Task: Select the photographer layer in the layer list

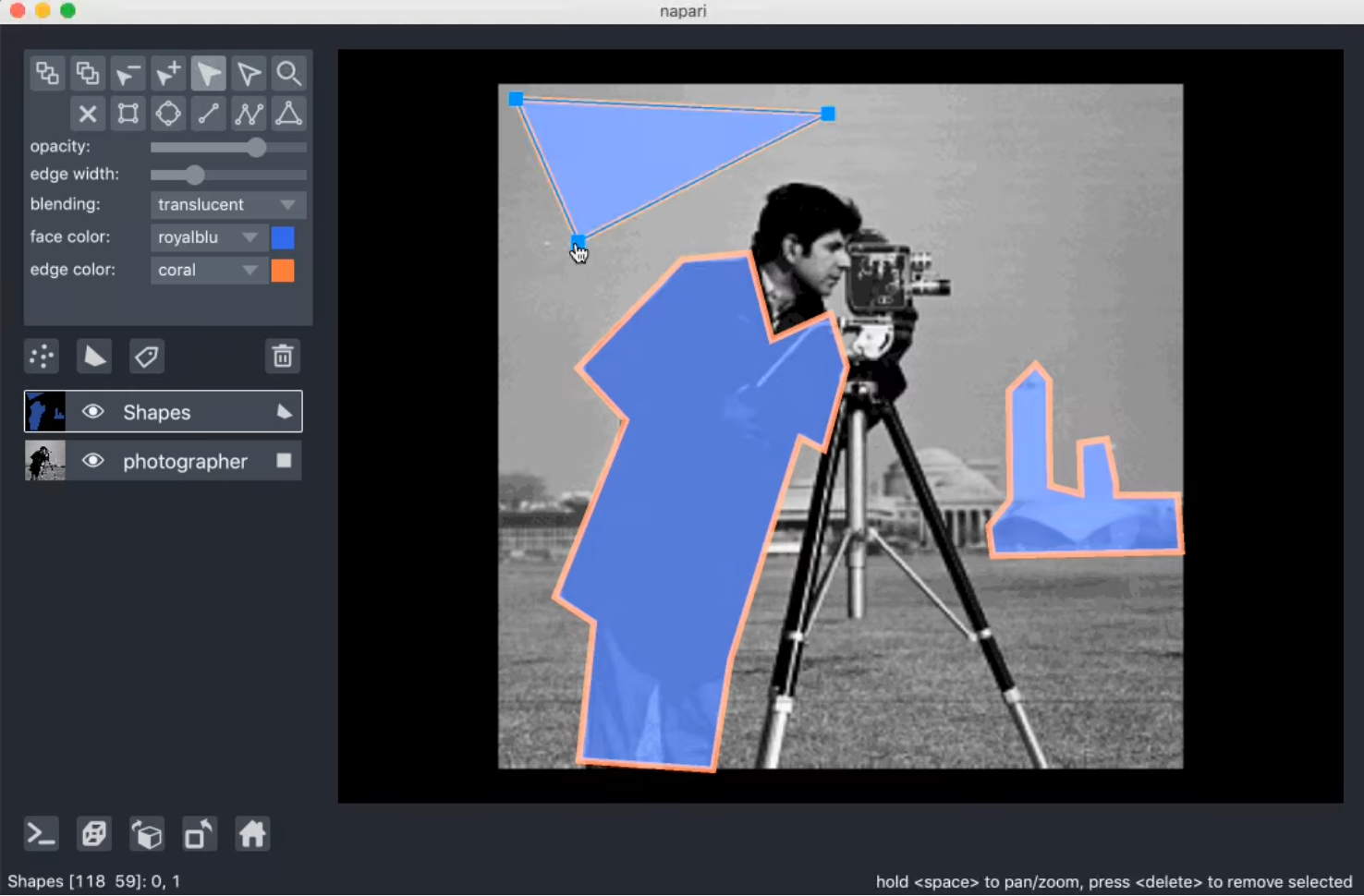Action: tap(185, 461)
